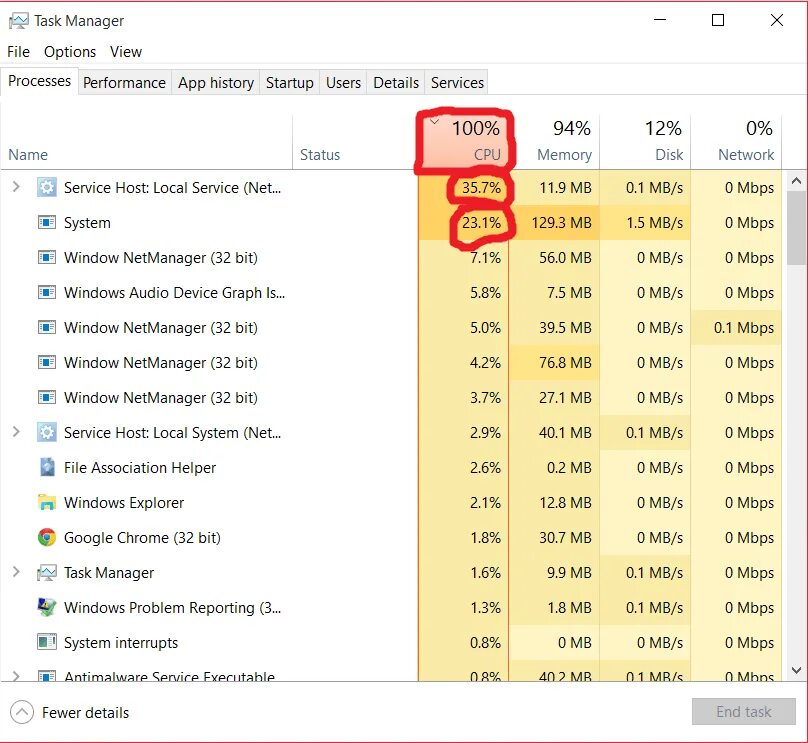Viewport: 808px width, 743px height.
Task: Open the View menu
Action: point(126,52)
